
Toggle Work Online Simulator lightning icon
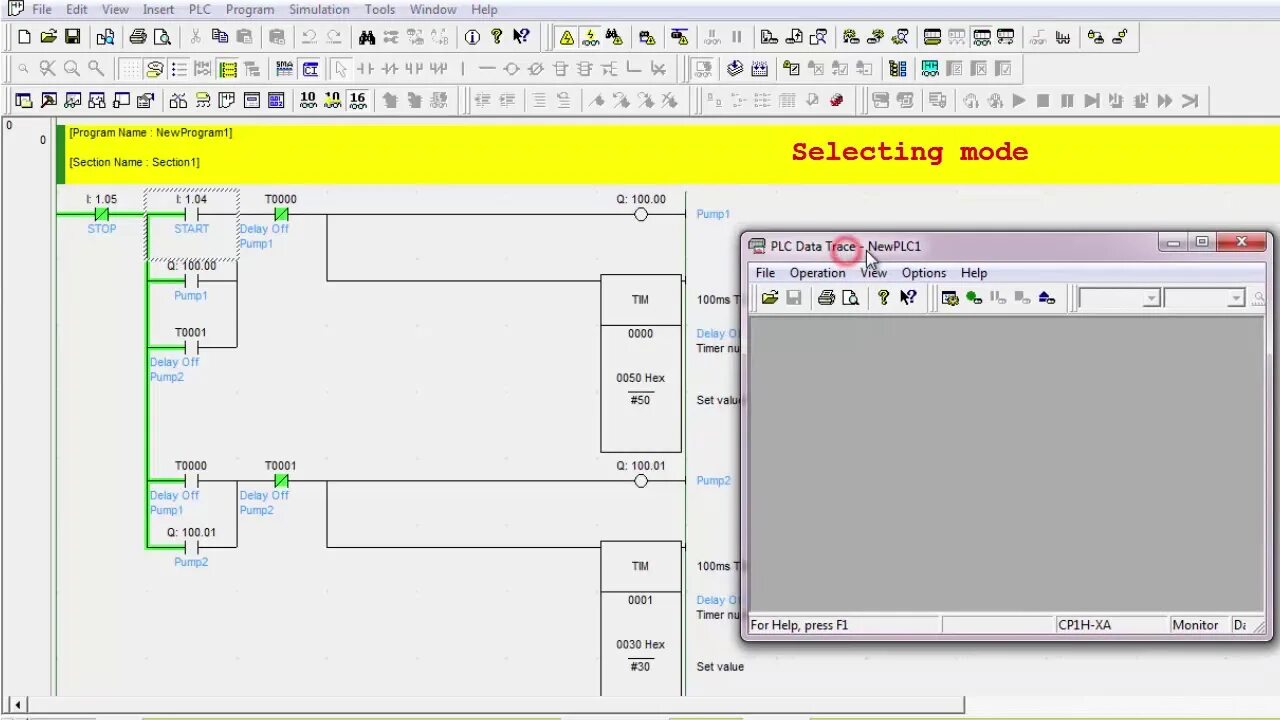tap(590, 37)
